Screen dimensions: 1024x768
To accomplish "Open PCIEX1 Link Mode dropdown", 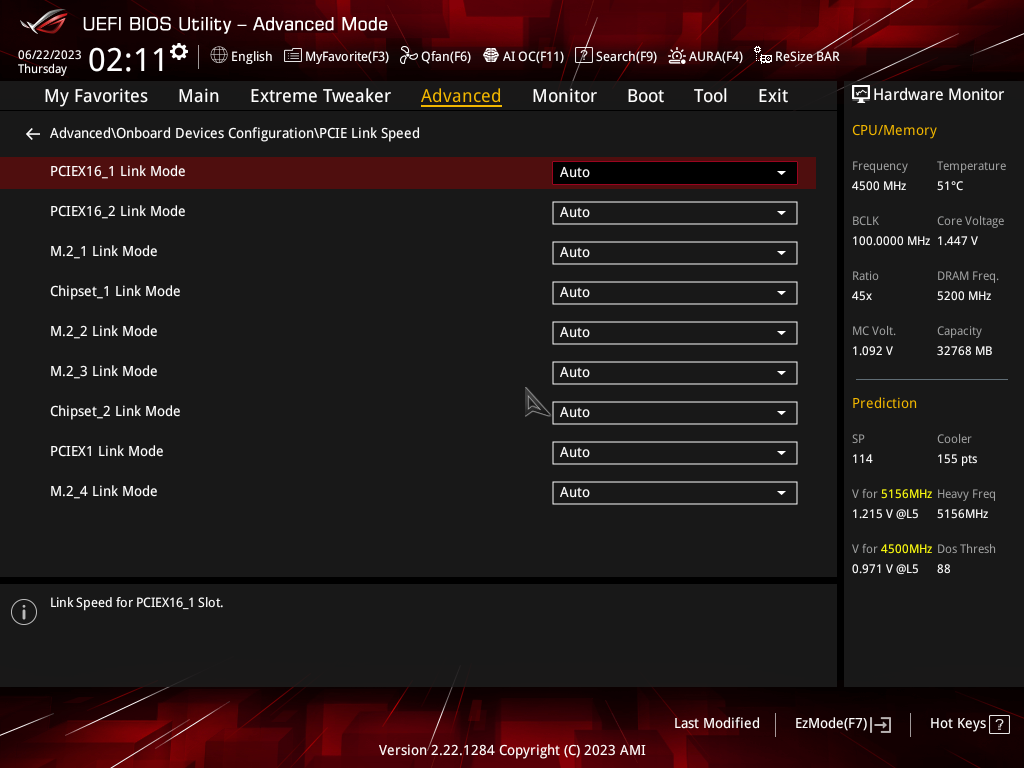I will tap(675, 453).
